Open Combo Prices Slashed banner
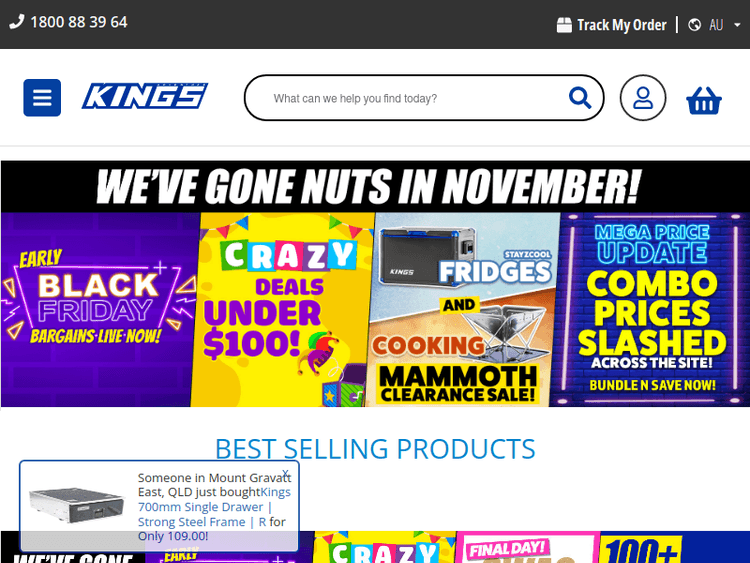The width and height of the screenshot is (750, 563). (650, 309)
